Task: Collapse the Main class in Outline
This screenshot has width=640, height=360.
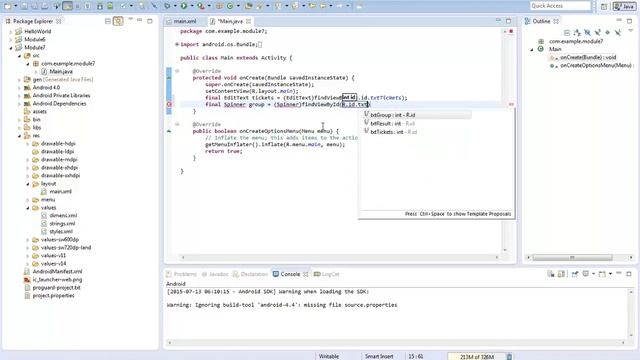Action: 532,49
